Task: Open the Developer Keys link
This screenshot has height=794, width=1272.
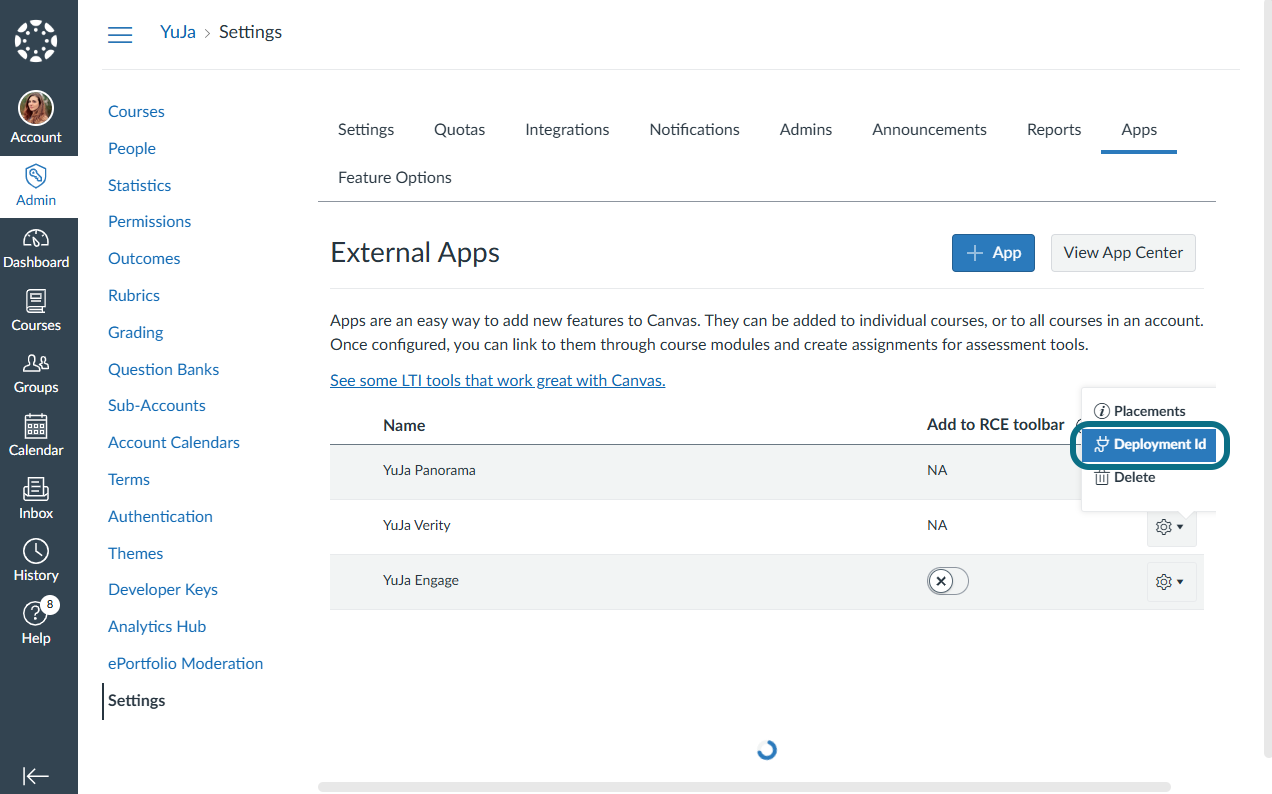Action: point(163,589)
